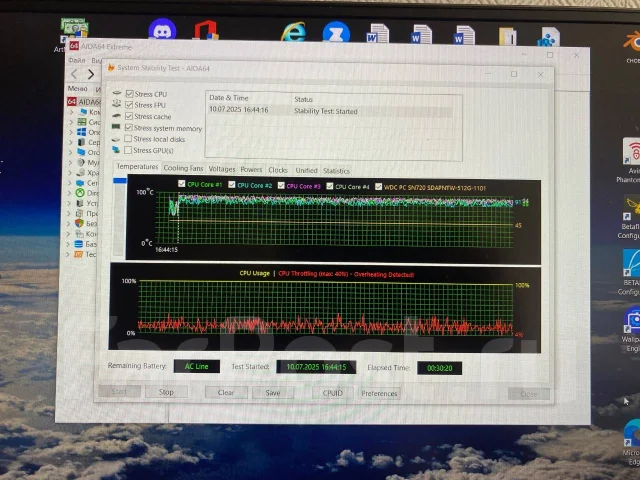Viewport: 640px width, 480px height.
Task: Expand the 'Мул' tree node
Action: pyautogui.click(x=70, y=162)
